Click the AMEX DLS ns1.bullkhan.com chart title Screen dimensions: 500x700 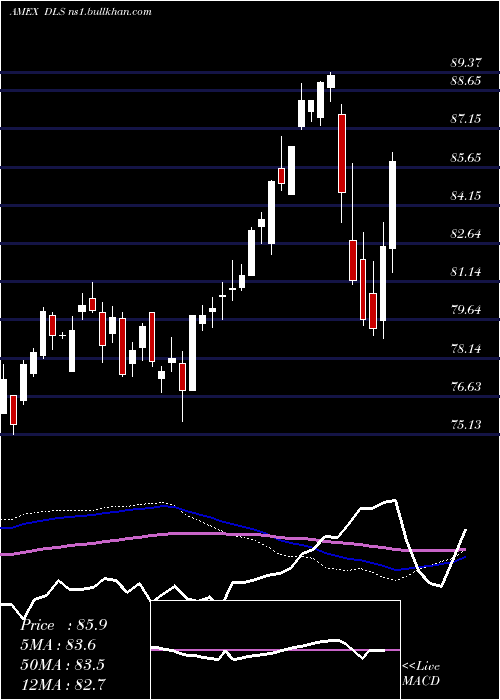coord(80,12)
